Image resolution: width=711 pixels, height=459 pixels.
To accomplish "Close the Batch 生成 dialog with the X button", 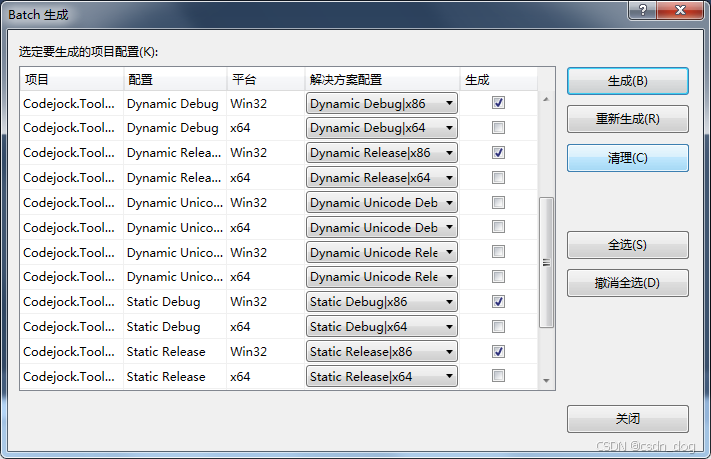I will tap(680, 10).
